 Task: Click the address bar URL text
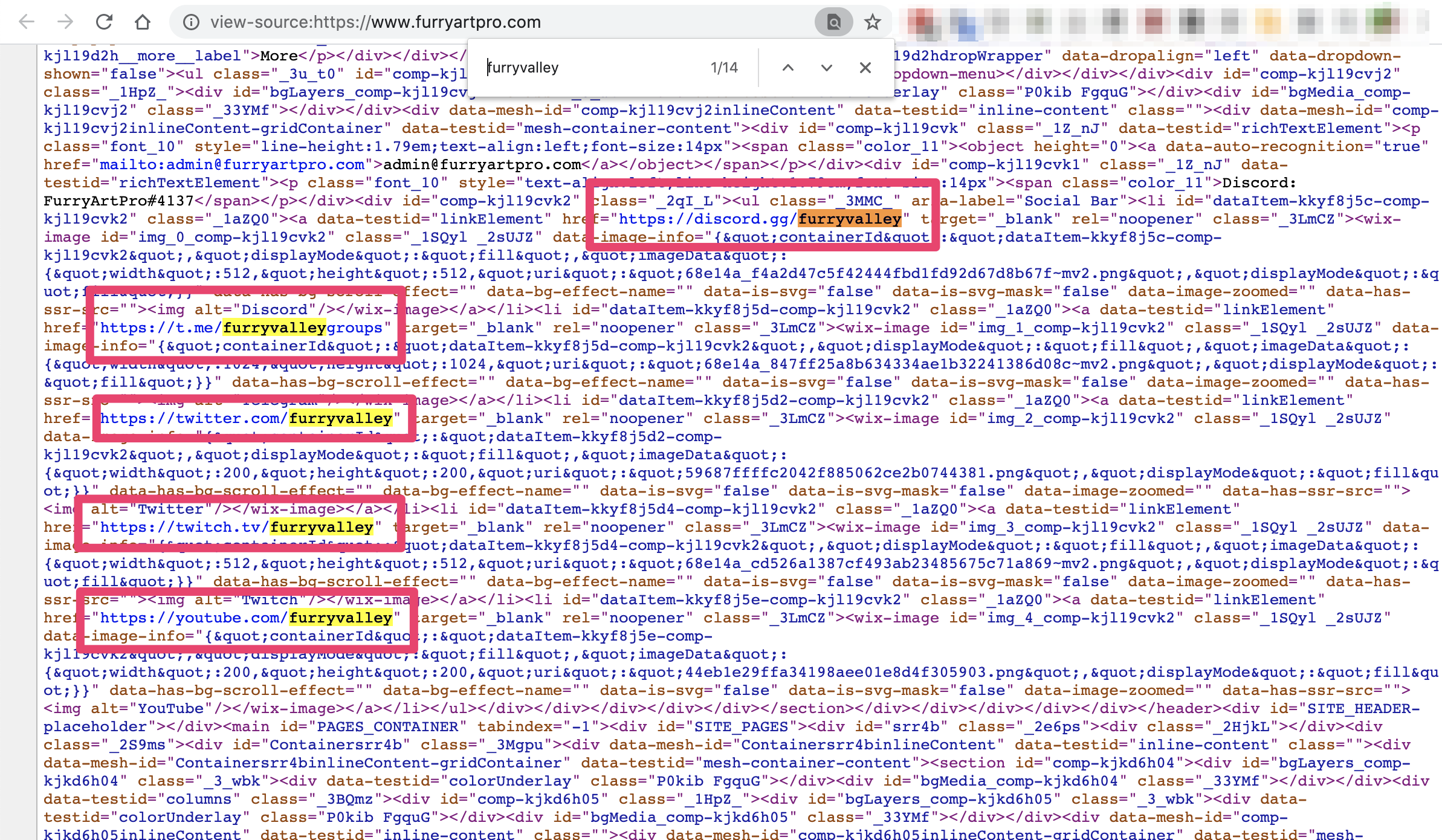[375, 22]
